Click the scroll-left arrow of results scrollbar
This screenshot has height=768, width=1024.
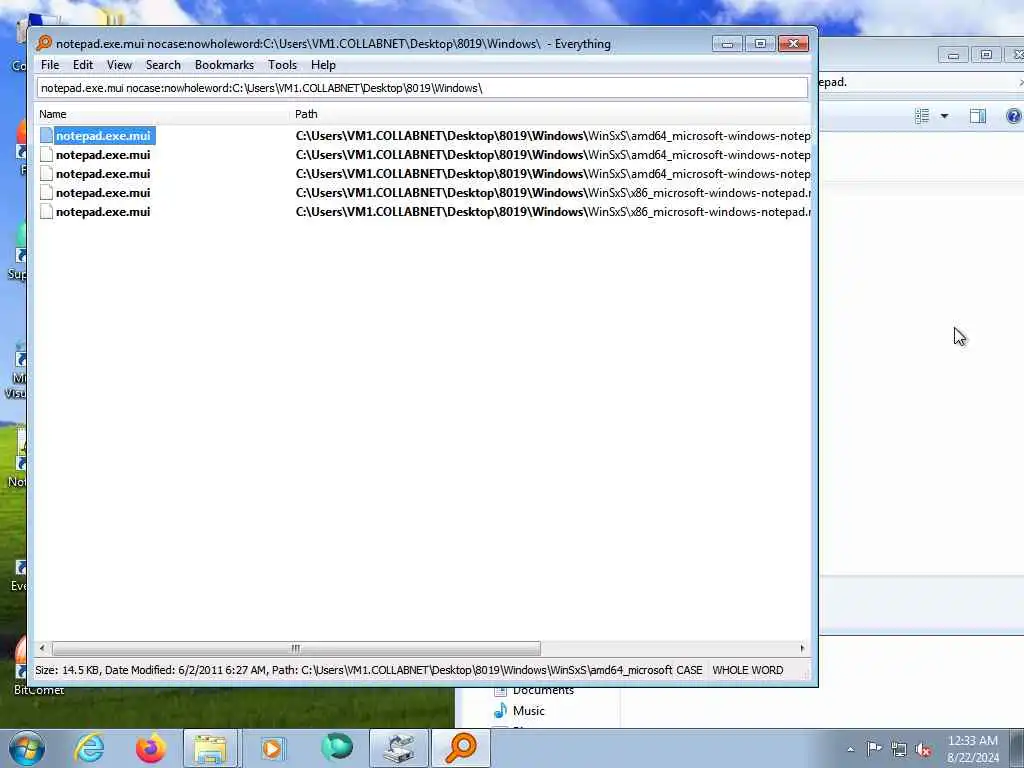[42, 648]
